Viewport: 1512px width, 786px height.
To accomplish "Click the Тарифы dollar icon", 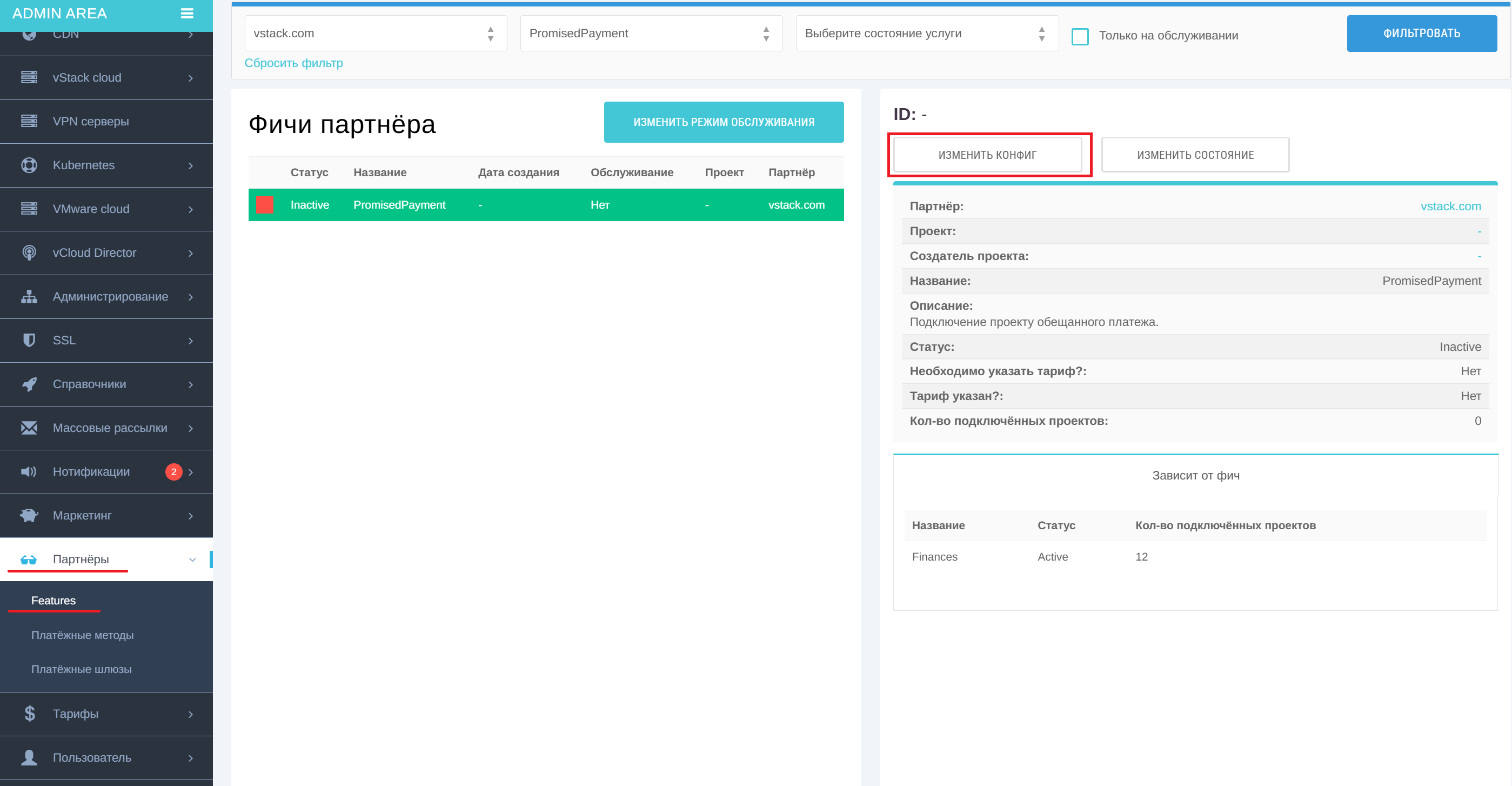I will coord(29,714).
